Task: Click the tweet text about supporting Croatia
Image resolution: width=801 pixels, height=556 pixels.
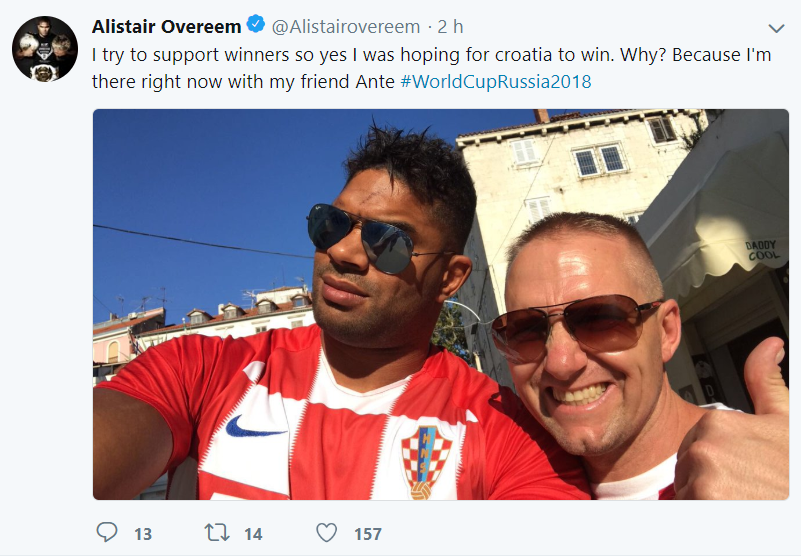Action: (432, 68)
